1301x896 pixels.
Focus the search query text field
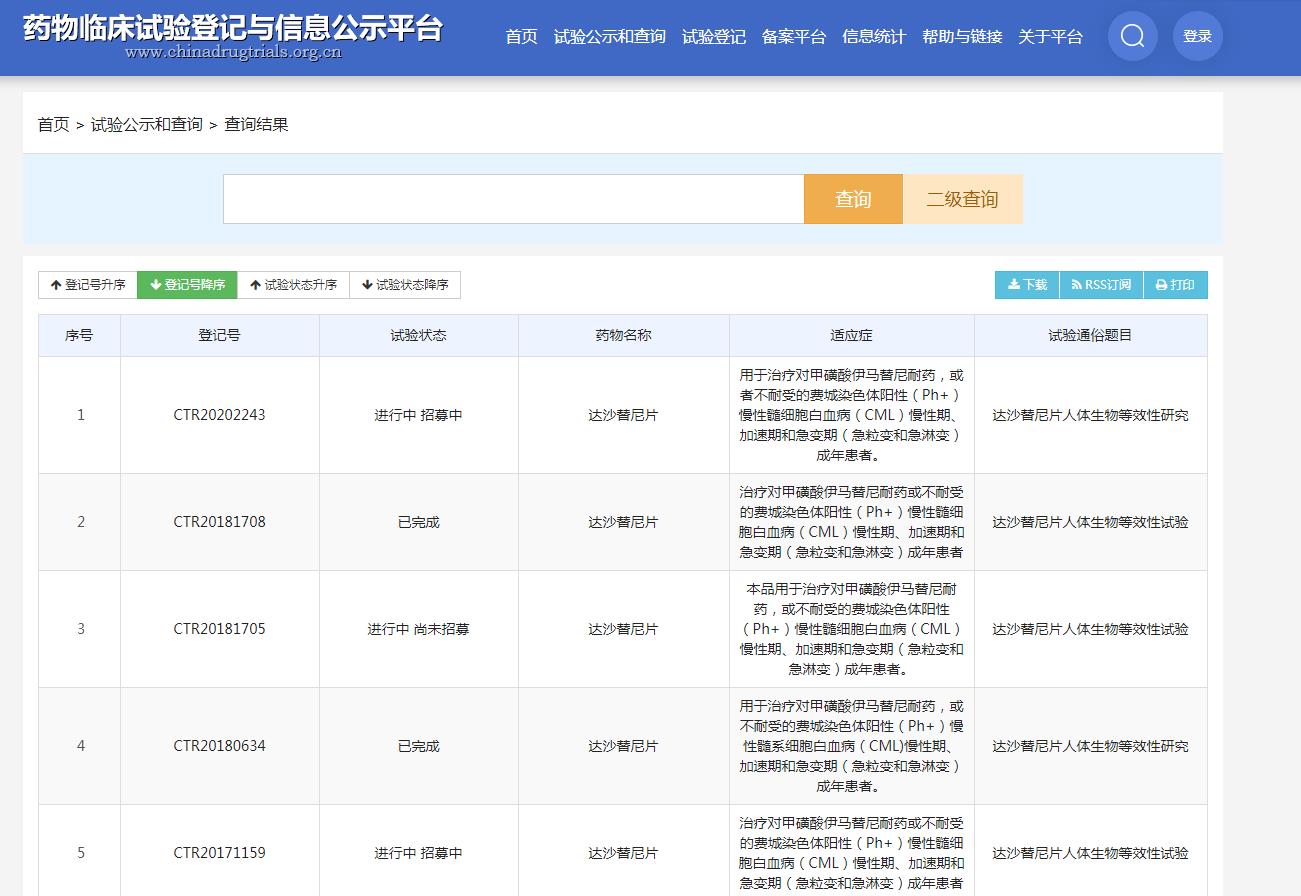click(513, 199)
